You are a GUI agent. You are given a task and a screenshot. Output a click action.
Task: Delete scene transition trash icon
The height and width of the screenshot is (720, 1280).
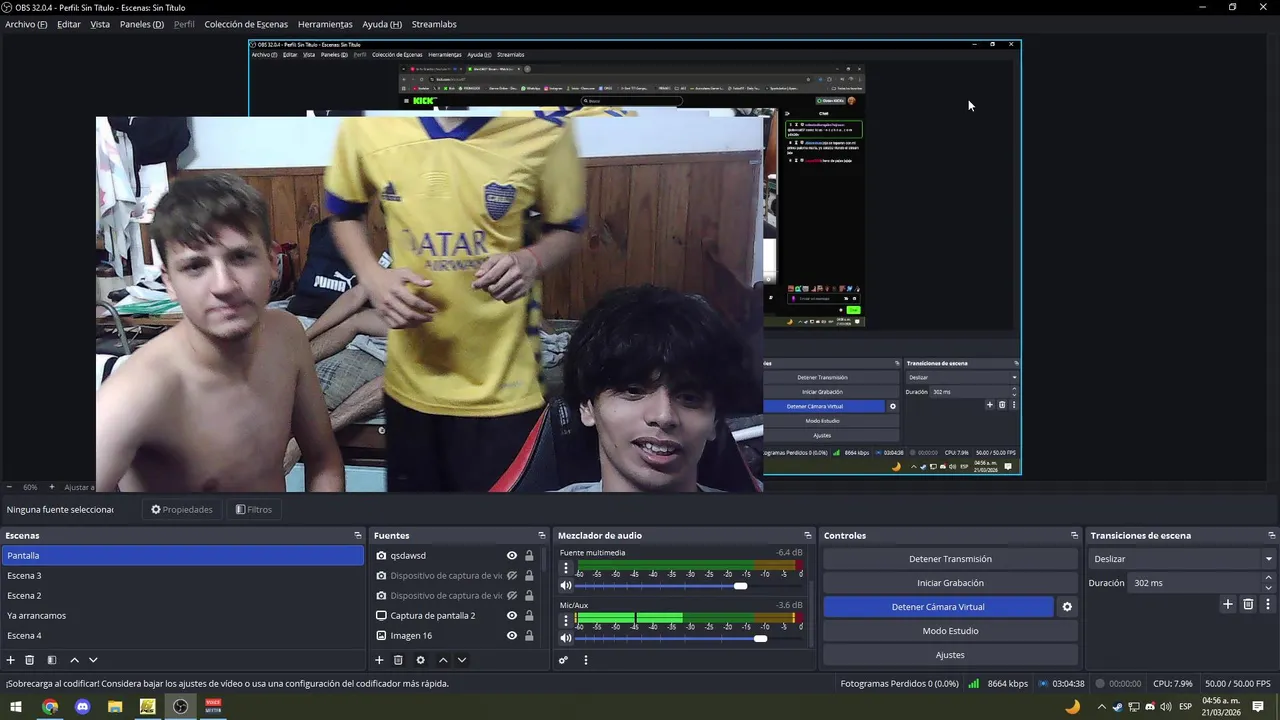point(1248,604)
